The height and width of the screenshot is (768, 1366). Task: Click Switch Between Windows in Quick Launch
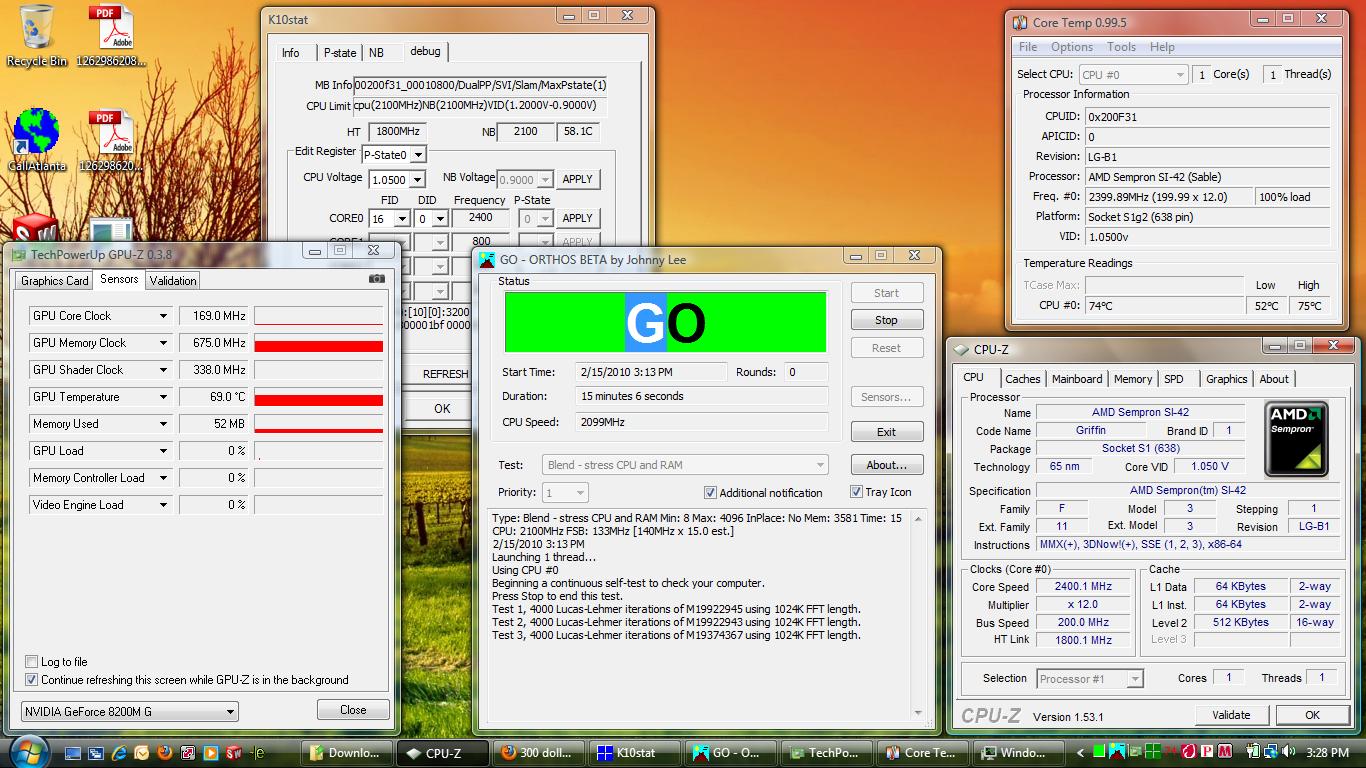pos(96,753)
